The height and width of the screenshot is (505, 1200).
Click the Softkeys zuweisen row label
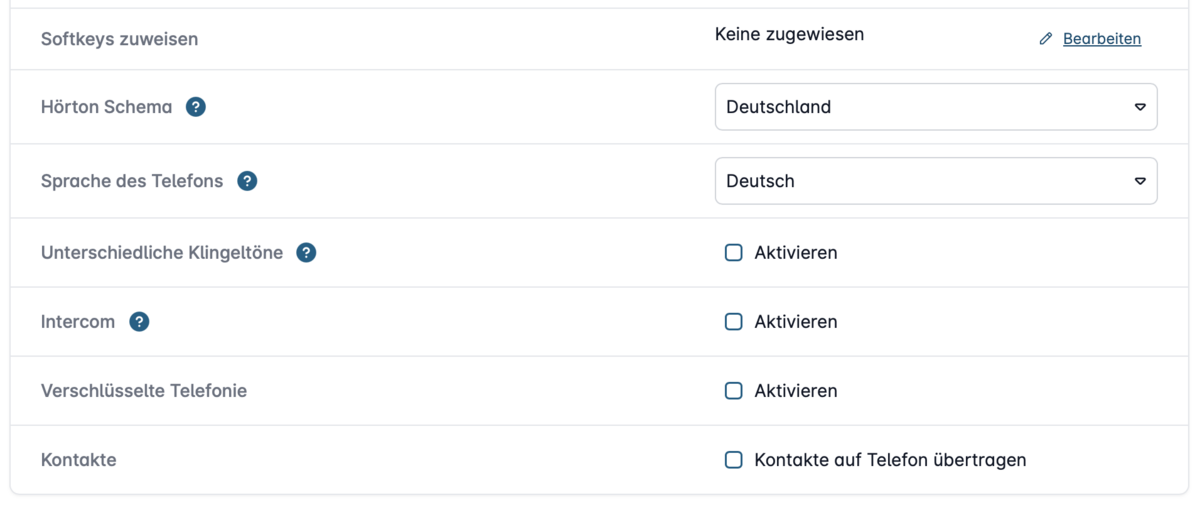coord(120,39)
